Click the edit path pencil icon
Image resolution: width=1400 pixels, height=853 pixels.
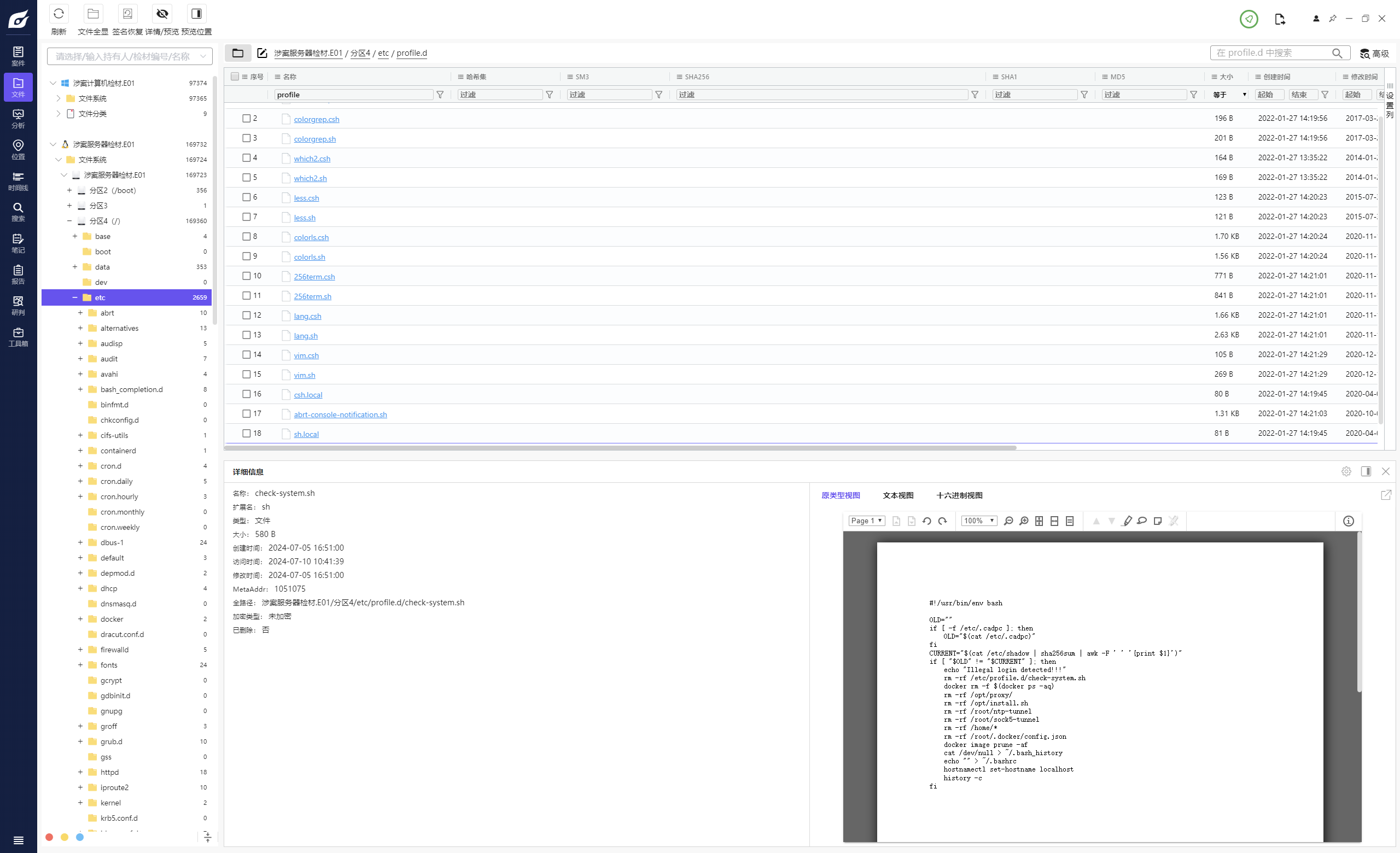(262, 53)
